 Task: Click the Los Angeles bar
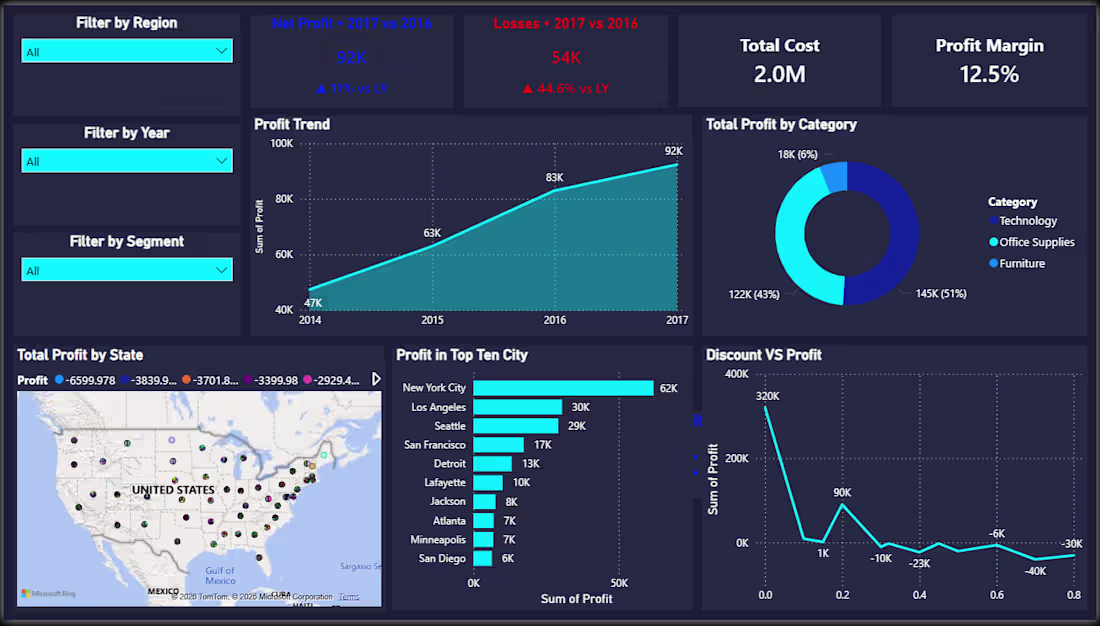[x=518, y=407]
